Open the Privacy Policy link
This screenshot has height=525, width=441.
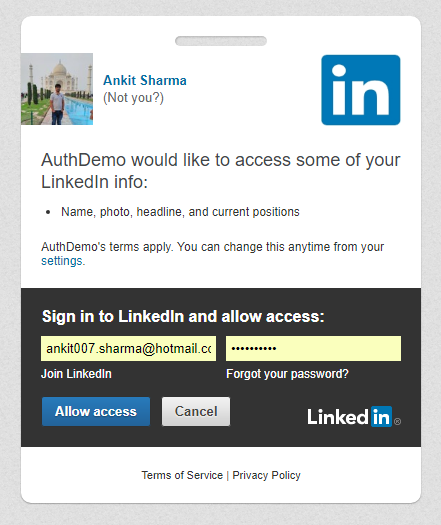[x=267, y=475]
